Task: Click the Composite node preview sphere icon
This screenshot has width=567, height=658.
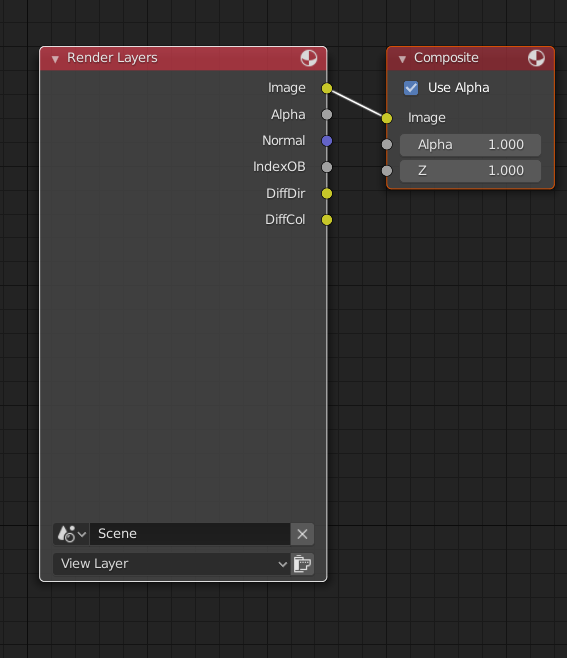Action: tap(536, 58)
